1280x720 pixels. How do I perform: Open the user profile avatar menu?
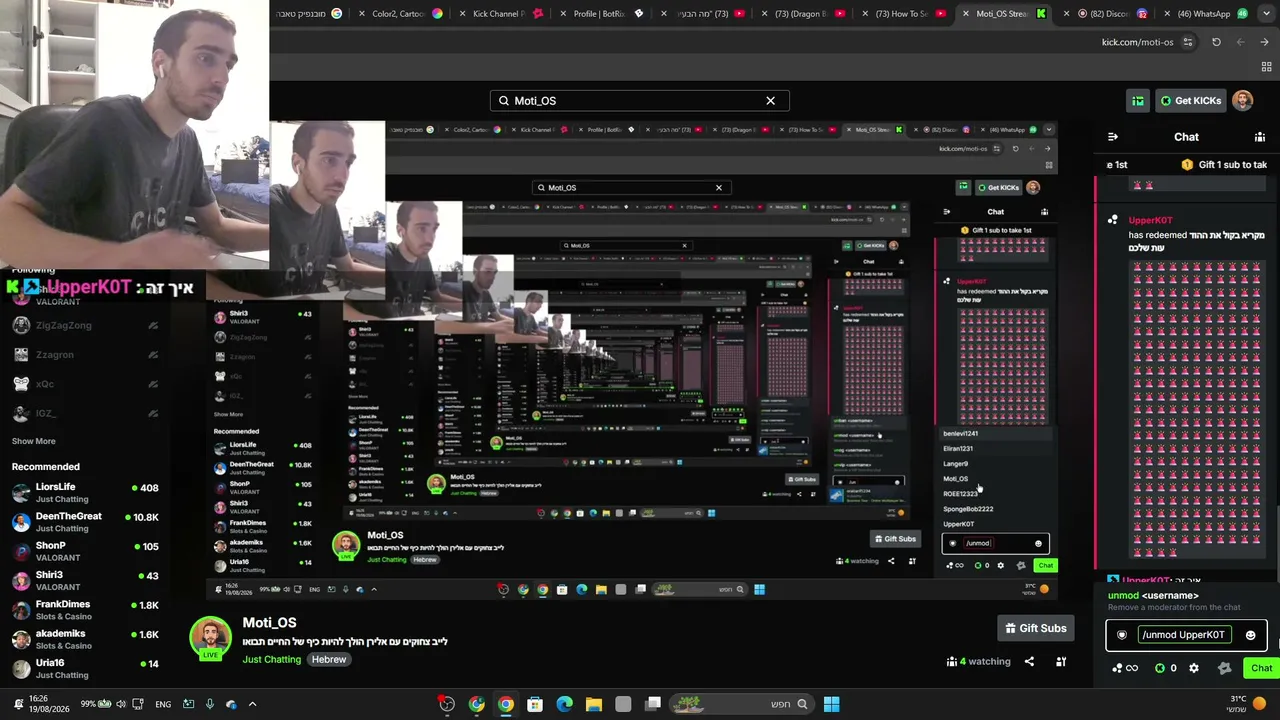click(1242, 100)
